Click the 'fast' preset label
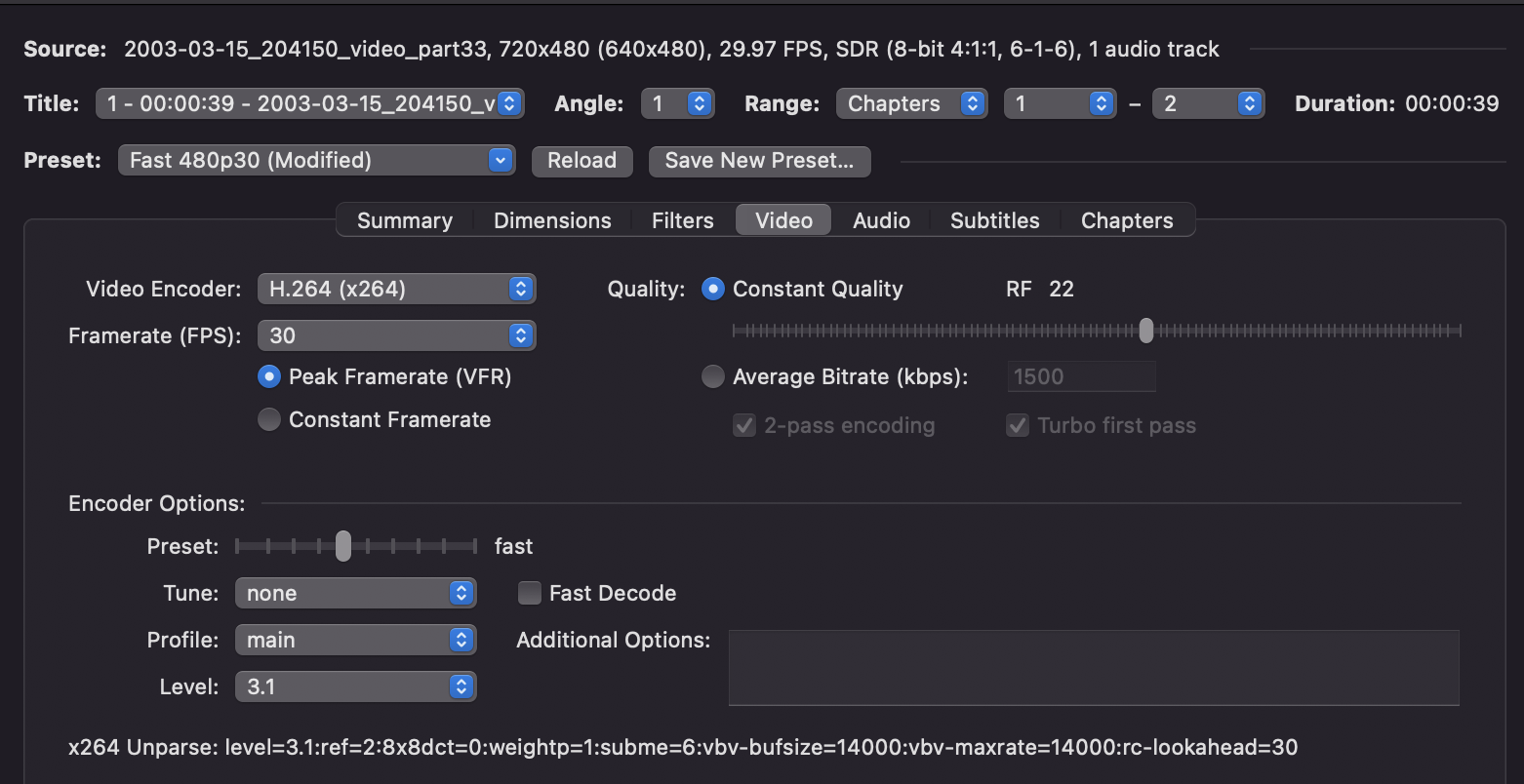Viewport: 1524px width, 784px height. coord(514,546)
